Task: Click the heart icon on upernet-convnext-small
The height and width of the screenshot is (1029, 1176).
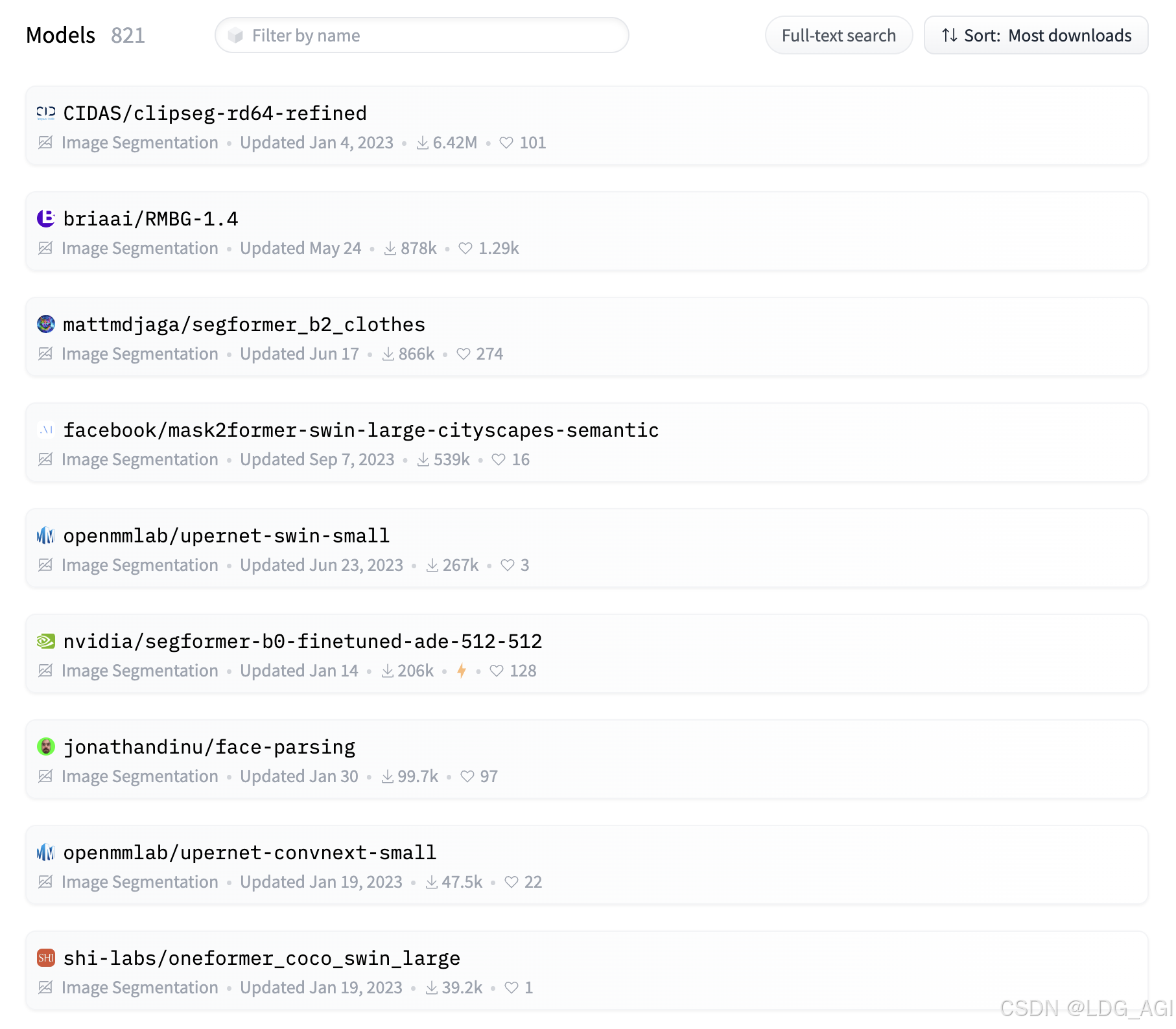Action: [512, 882]
